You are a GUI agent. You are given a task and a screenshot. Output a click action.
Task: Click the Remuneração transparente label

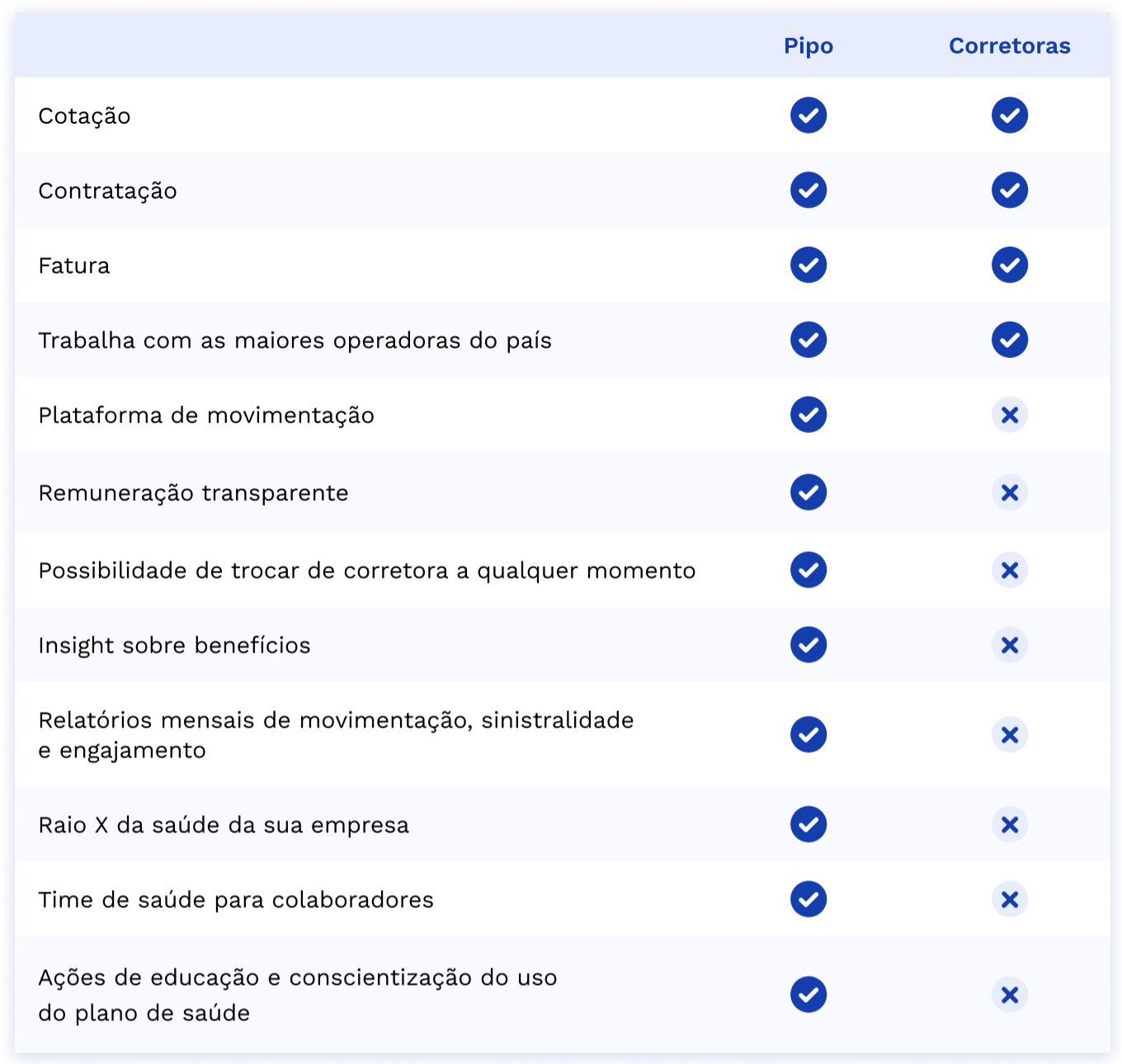[x=194, y=493]
